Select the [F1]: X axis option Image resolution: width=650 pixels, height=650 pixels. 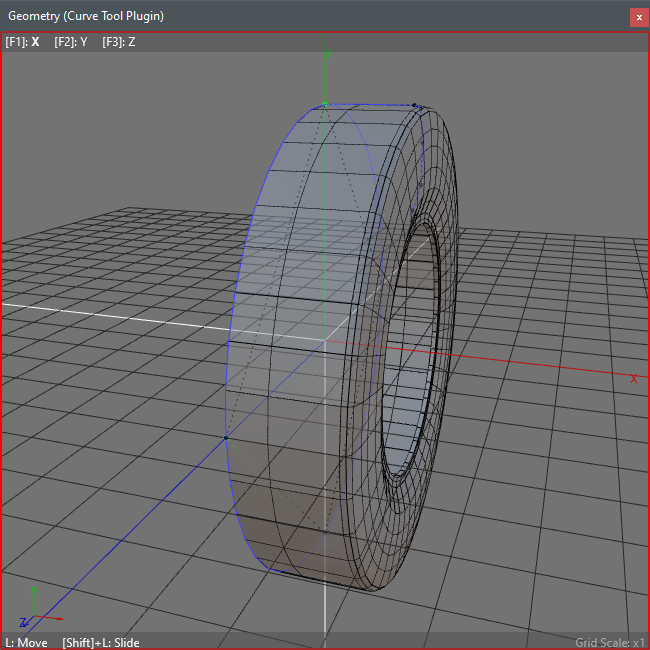22,42
